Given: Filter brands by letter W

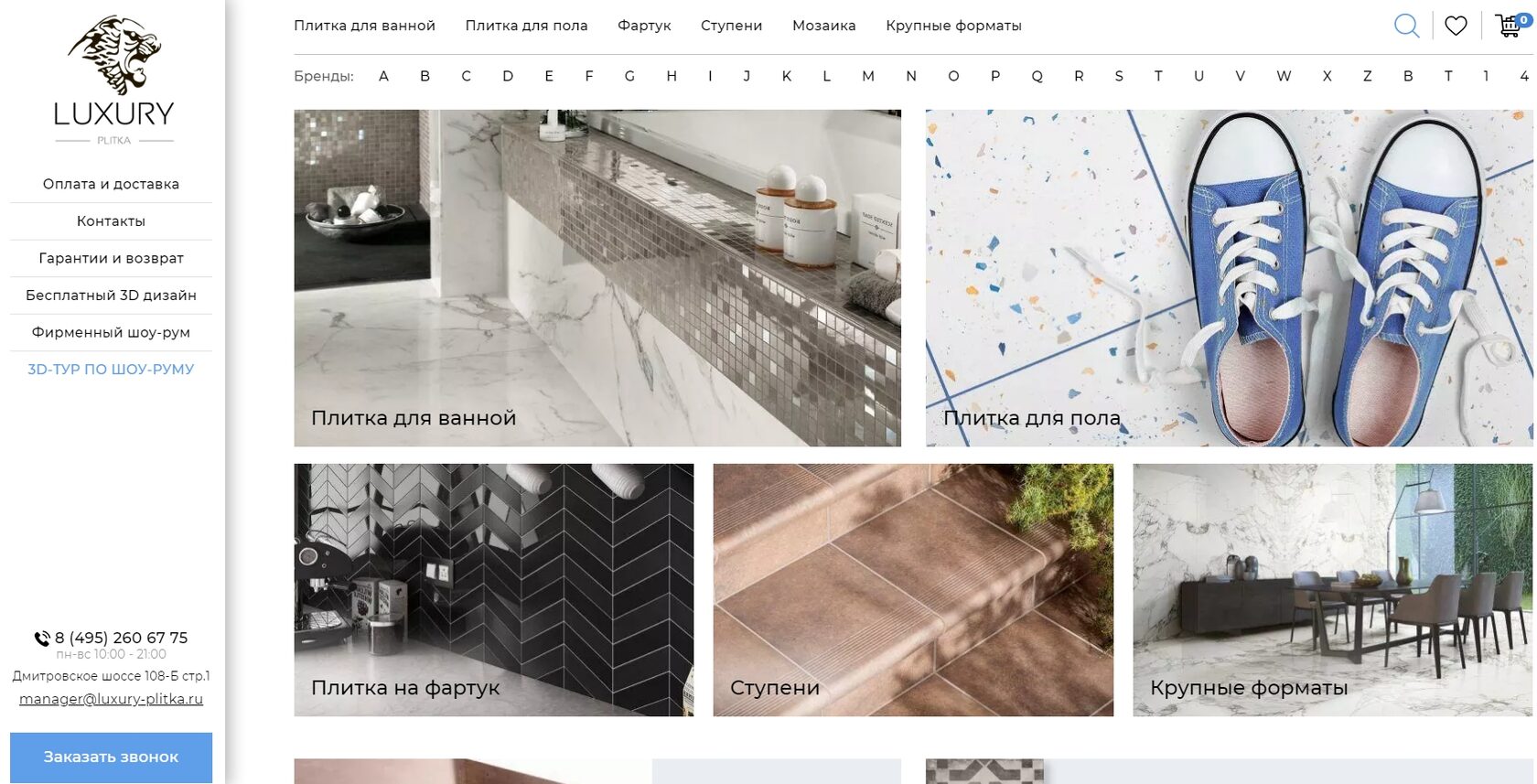Looking at the screenshot, I should [x=1284, y=76].
